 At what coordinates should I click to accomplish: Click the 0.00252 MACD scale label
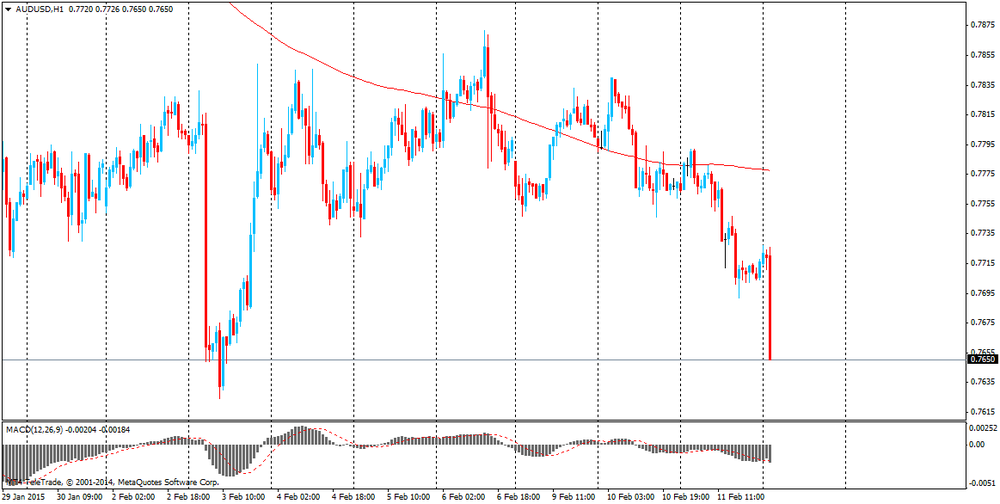click(985, 427)
